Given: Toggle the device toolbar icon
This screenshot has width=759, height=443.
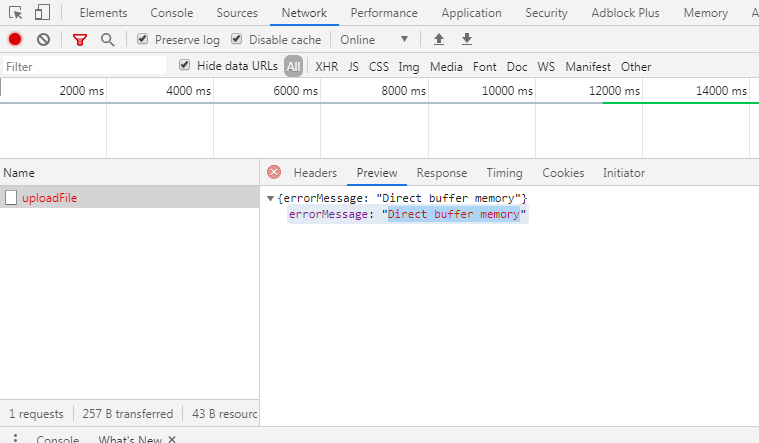Looking at the screenshot, I should tap(42, 13).
